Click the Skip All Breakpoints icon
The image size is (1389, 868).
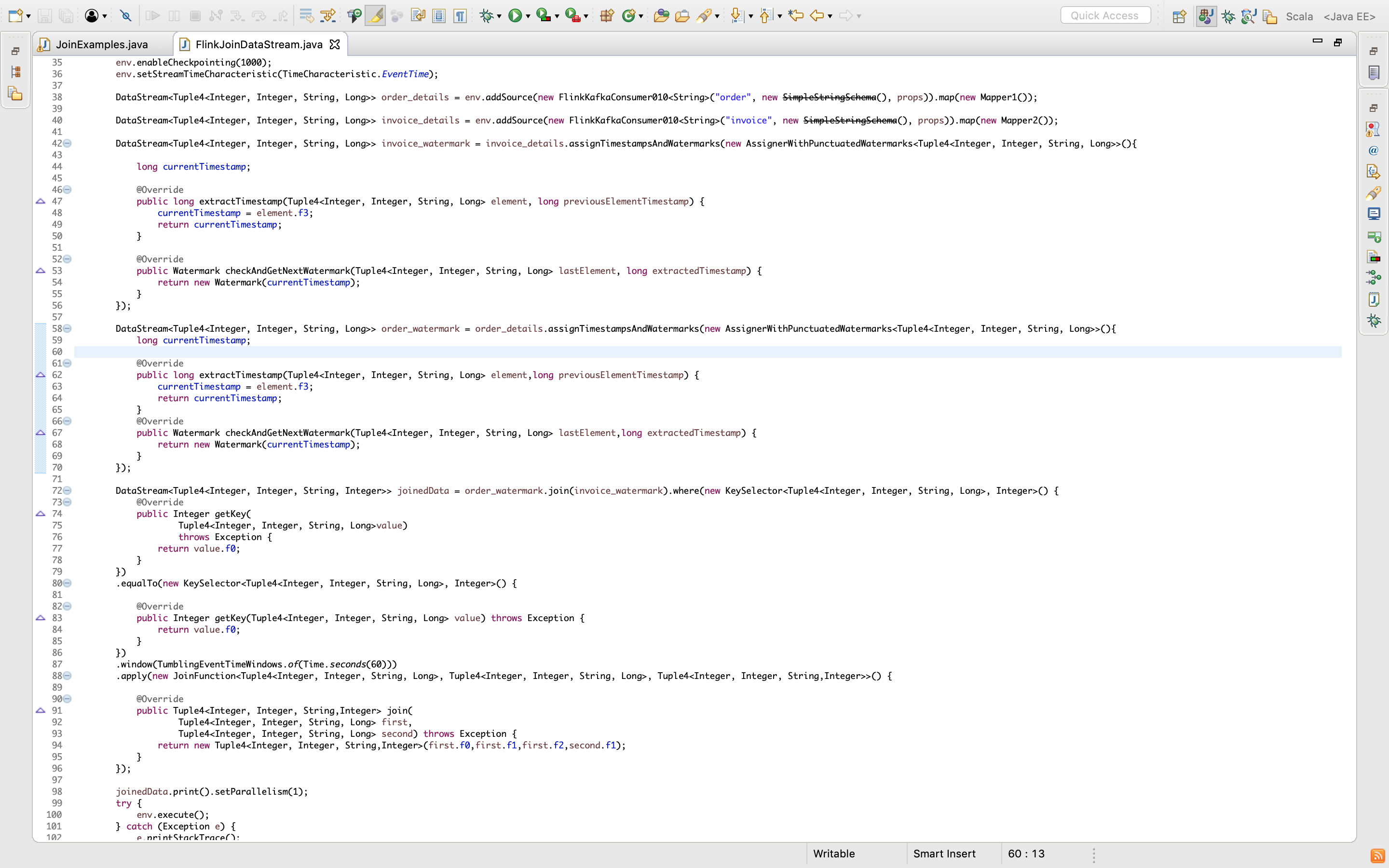tap(126, 15)
